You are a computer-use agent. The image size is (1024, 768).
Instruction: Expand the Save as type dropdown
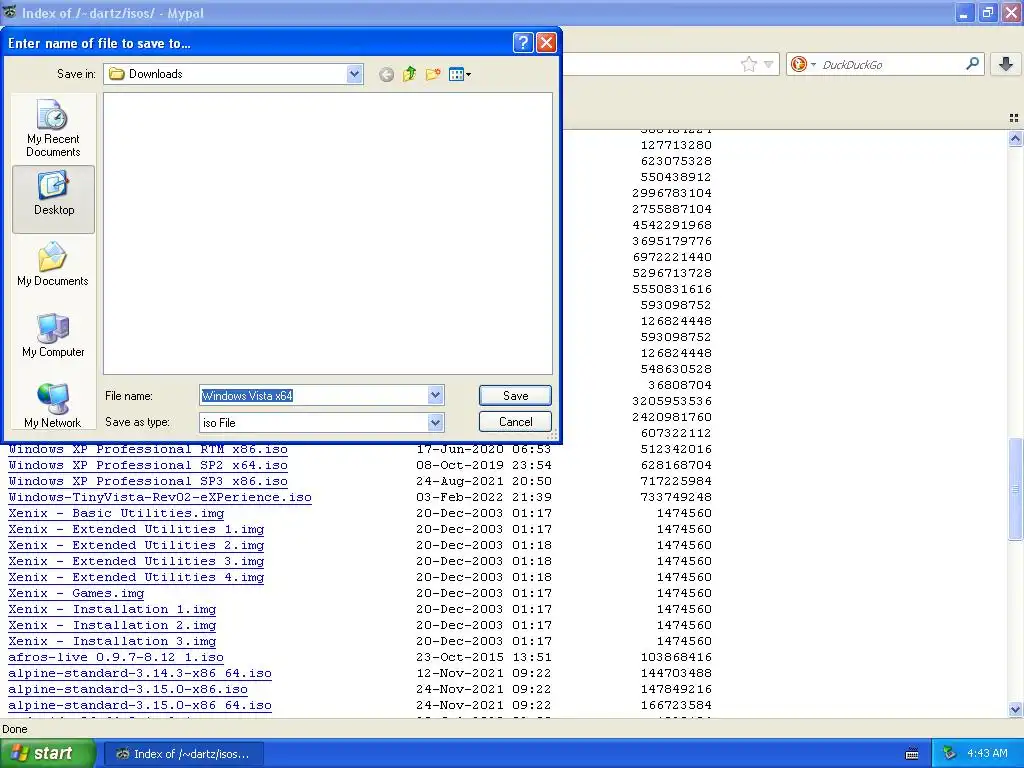[x=436, y=423]
